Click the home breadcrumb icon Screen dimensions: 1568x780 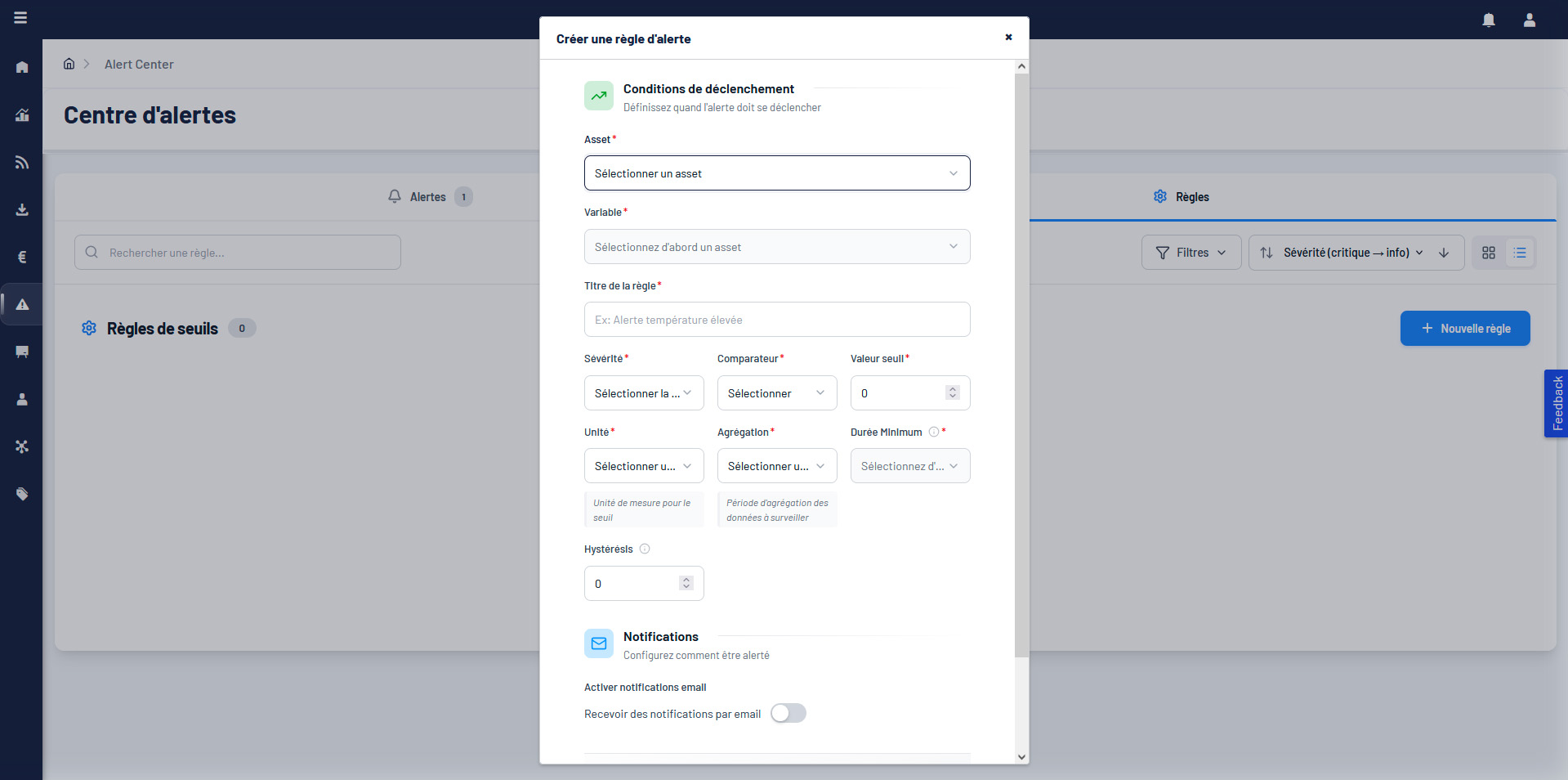pos(69,64)
